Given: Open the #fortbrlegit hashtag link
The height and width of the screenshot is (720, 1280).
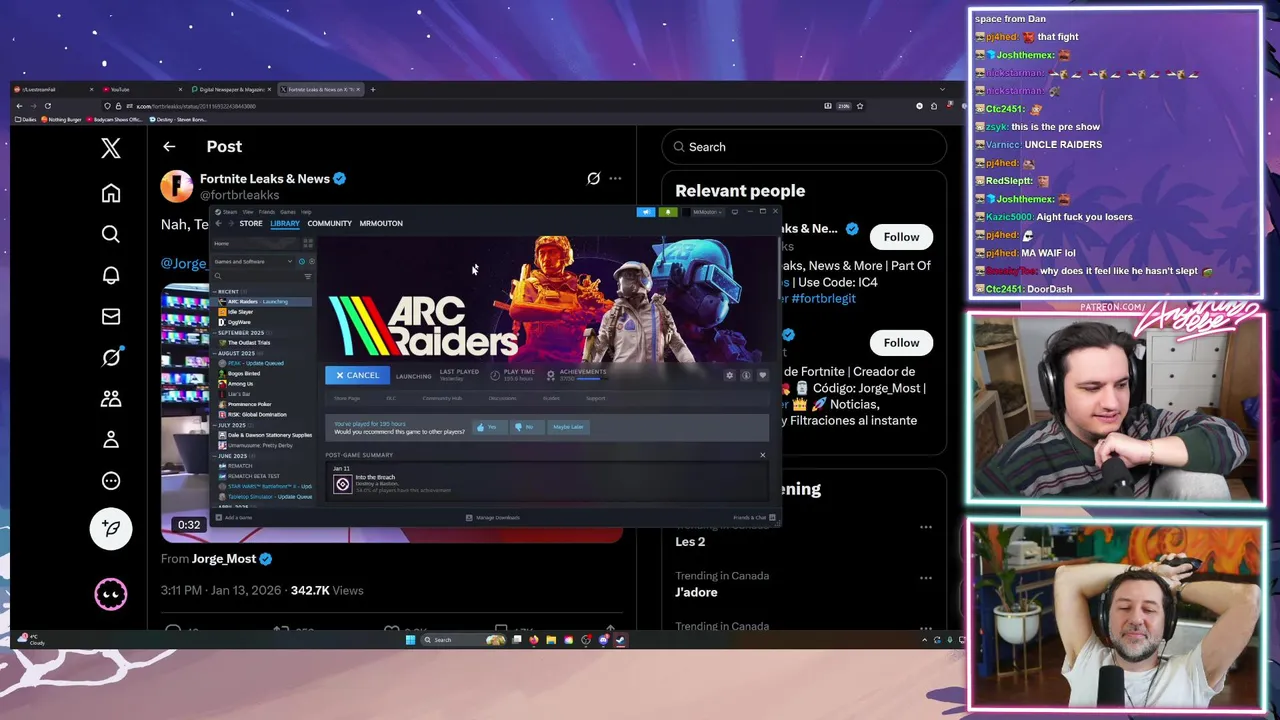Looking at the screenshot, I should (x=823, y=298).
